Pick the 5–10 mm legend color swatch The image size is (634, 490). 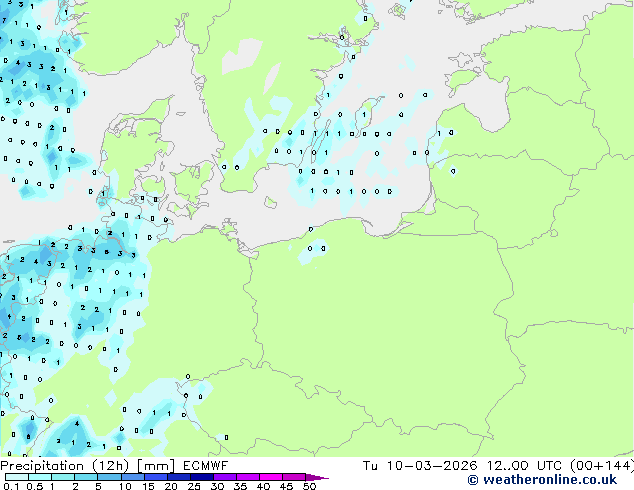pos(109,477)
